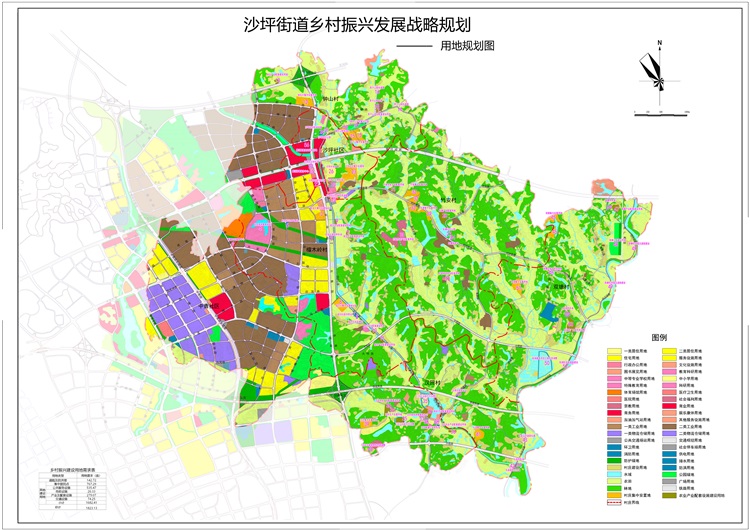Image resolution: width=750 pixels, height=530 pixels.
Task: Click the 公共交通场站用地 grey swatch
Action: pyautogui.click(x=614, y=441)
